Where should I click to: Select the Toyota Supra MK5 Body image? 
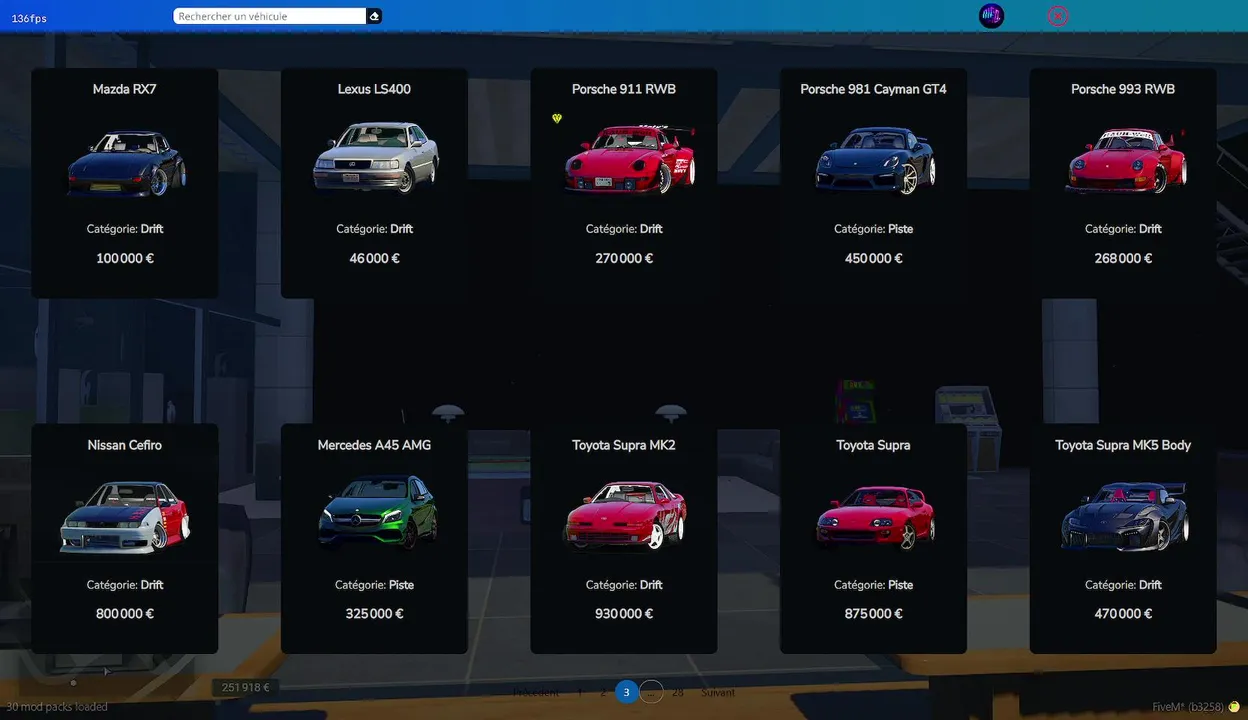click(x=1124, y=516)
